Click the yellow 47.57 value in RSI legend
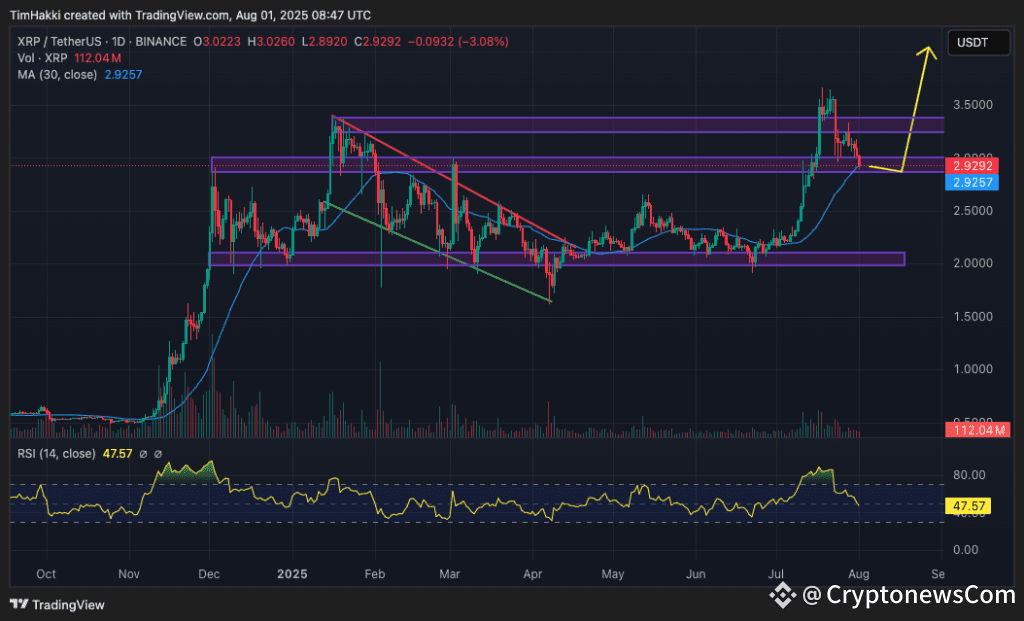The height and width of the screenshot is (621, 1024). click(x=118, y=454)
